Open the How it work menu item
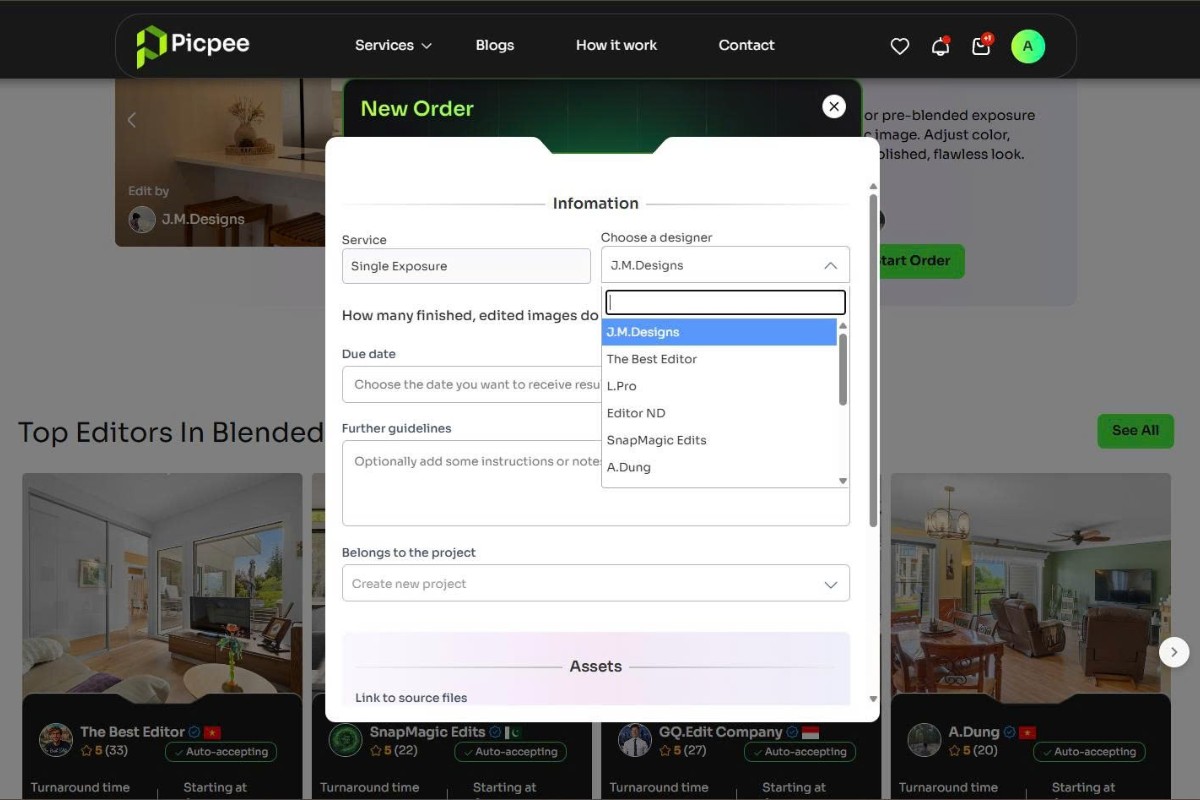This screenshot has height=800, width=1200. tap(616, 45)
